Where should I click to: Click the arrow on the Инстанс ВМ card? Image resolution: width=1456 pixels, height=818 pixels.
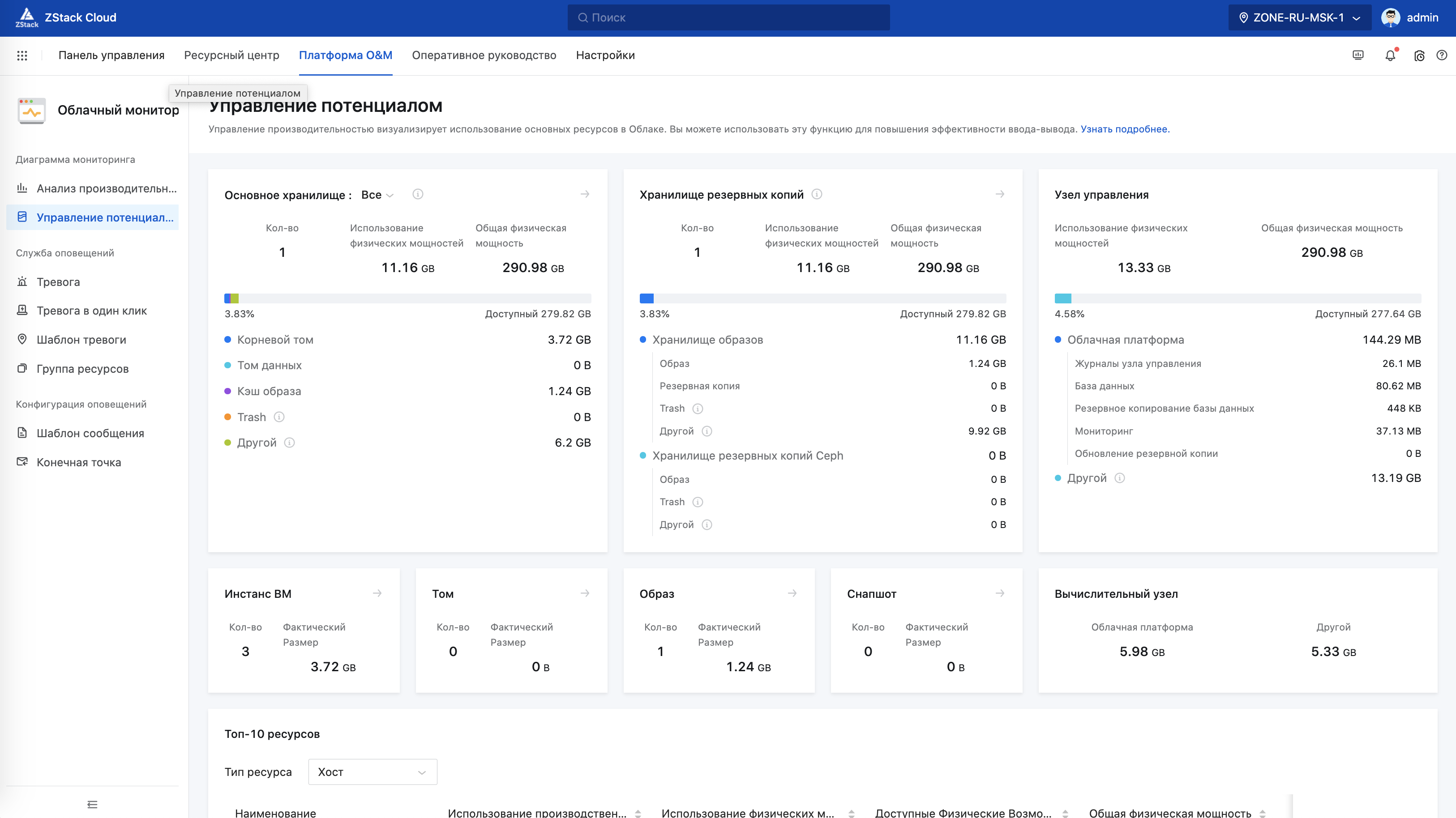point(377,593)
